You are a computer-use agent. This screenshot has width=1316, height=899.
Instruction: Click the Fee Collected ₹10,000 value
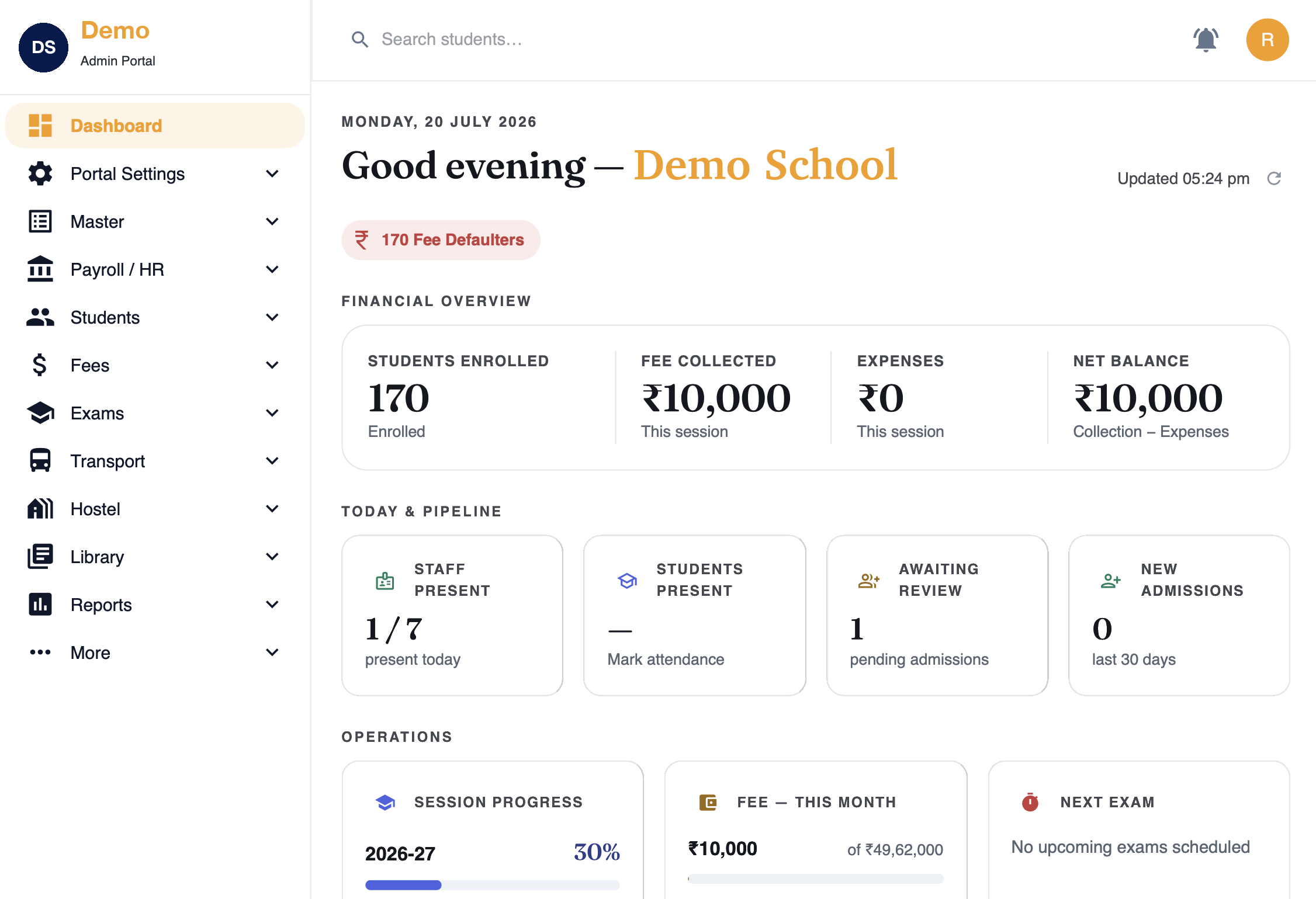click(x=716, y=399)
